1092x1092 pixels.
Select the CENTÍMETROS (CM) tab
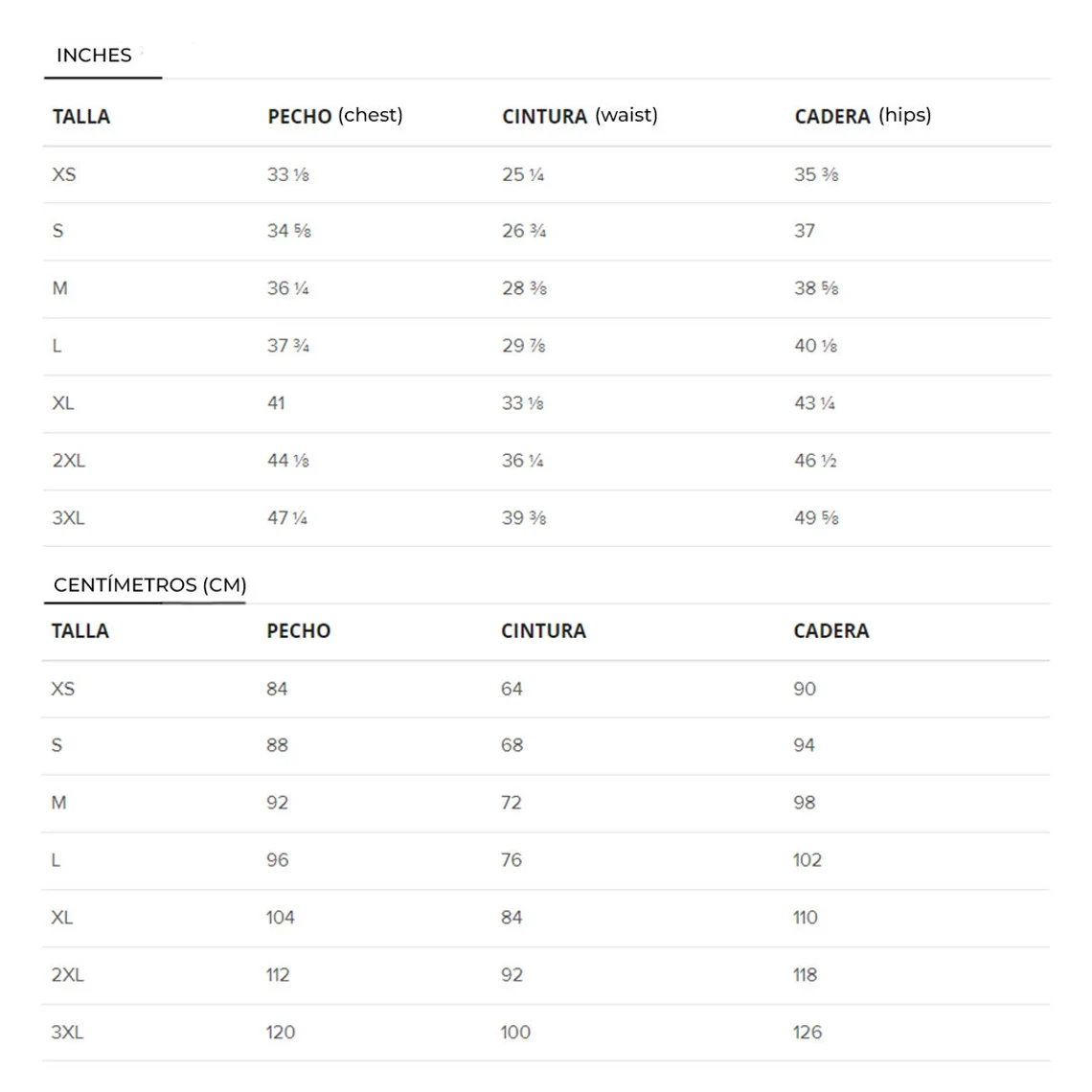pyautogui.click(x=149, y=585)
